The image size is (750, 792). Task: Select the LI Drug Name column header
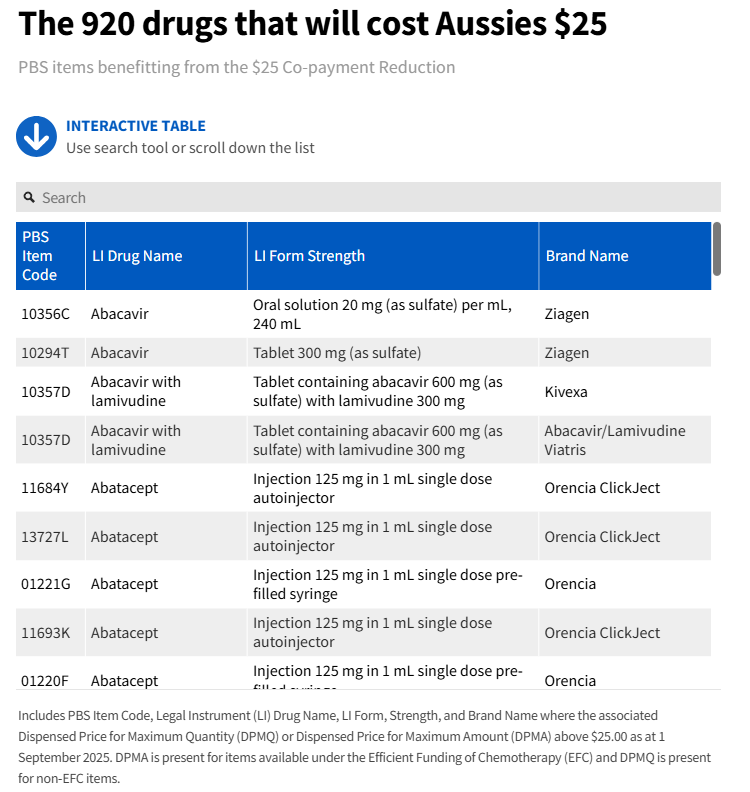tap(166, 256)
